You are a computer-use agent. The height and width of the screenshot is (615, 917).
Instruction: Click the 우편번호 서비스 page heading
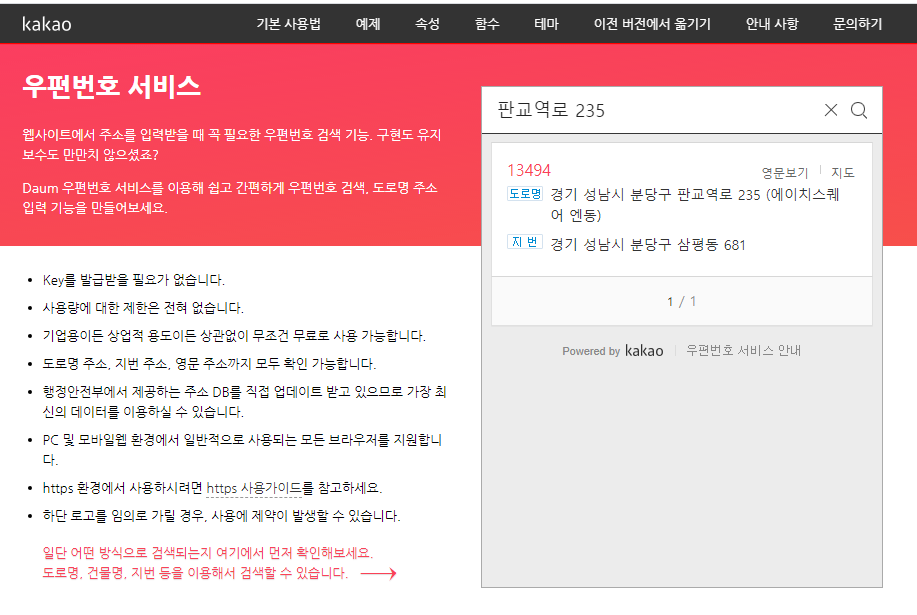click(112, 87)
